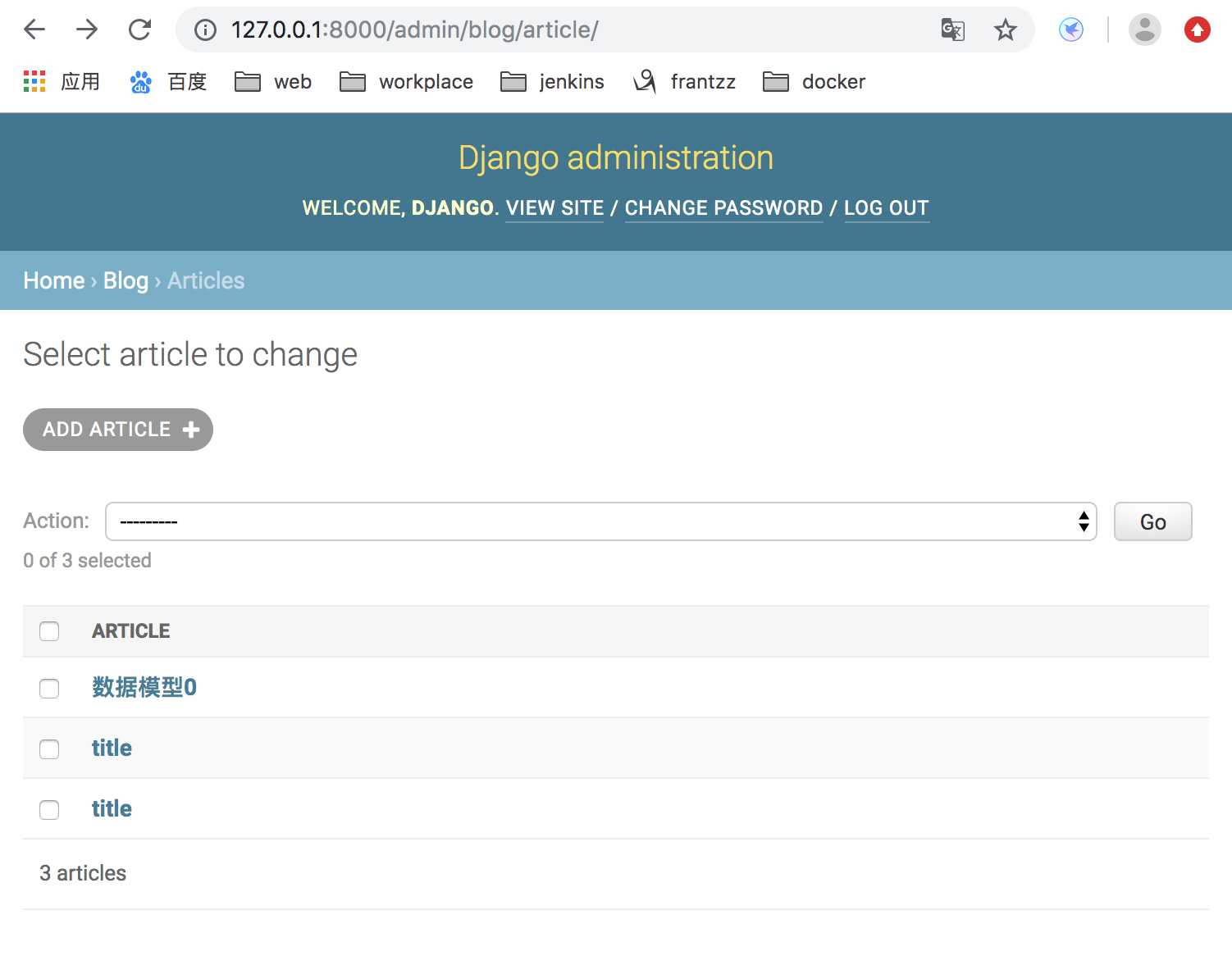Open the jenkins bookmarks folder
1232x974 pixels.
pyautogui.click(x=552, y=81)
